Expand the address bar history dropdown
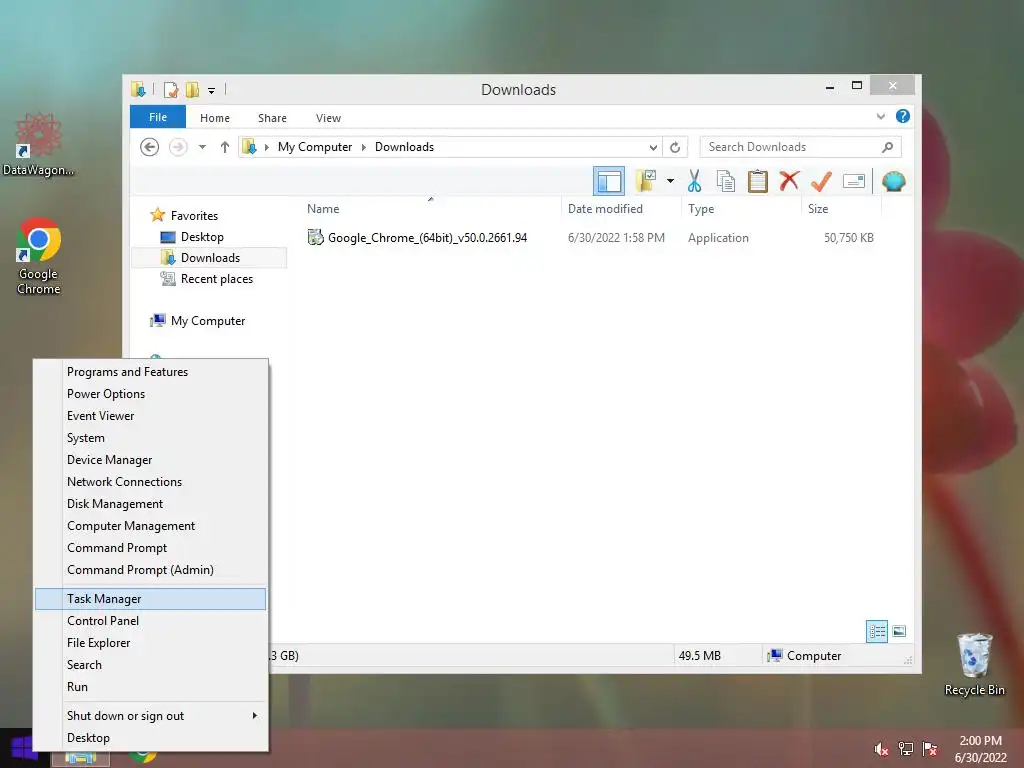This screenshot has height=768, width=1024. click(653, 147)
